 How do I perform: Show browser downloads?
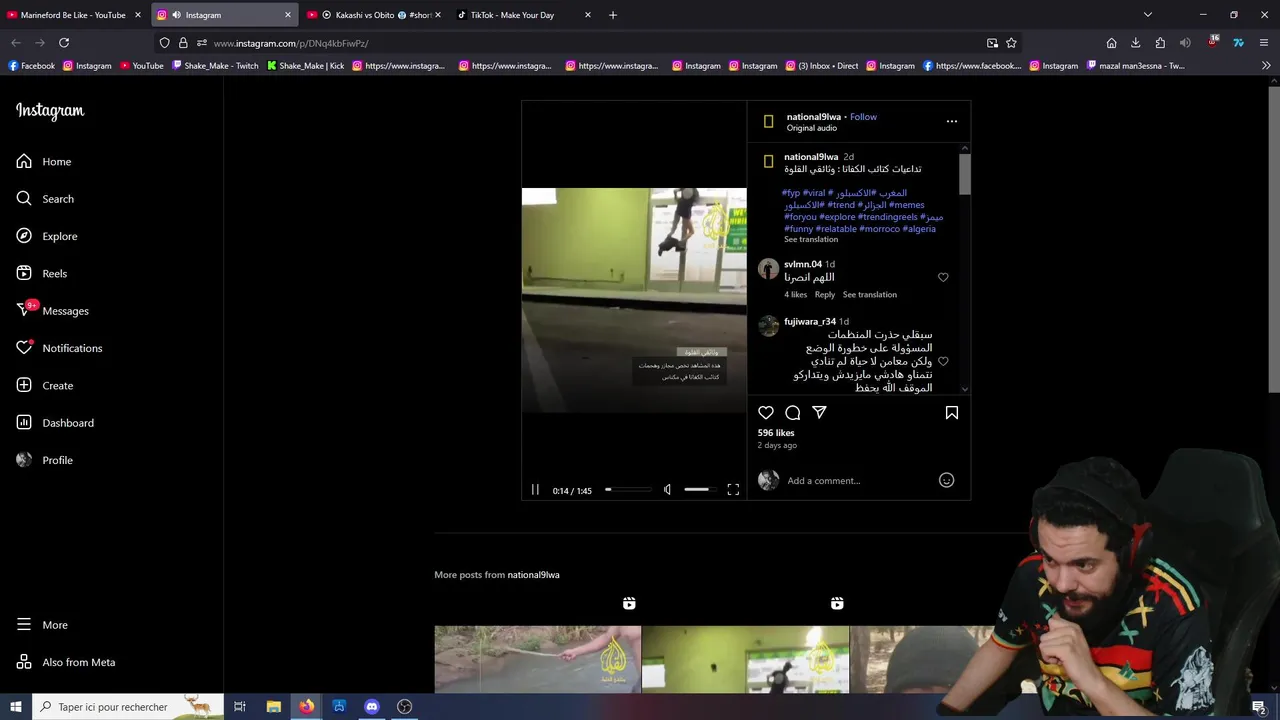tap(1136, 43)
